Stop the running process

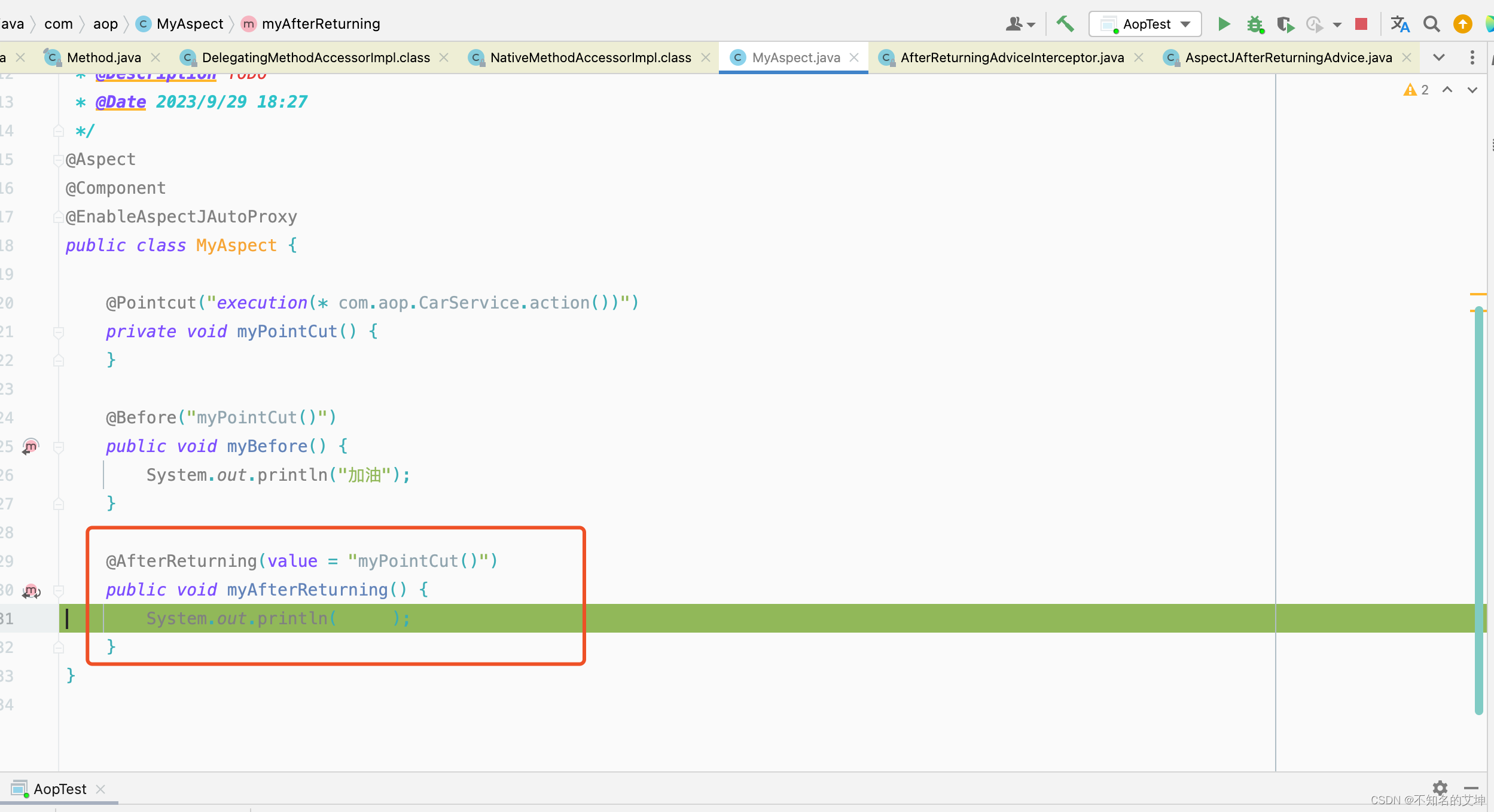(x=1361, y=24)
